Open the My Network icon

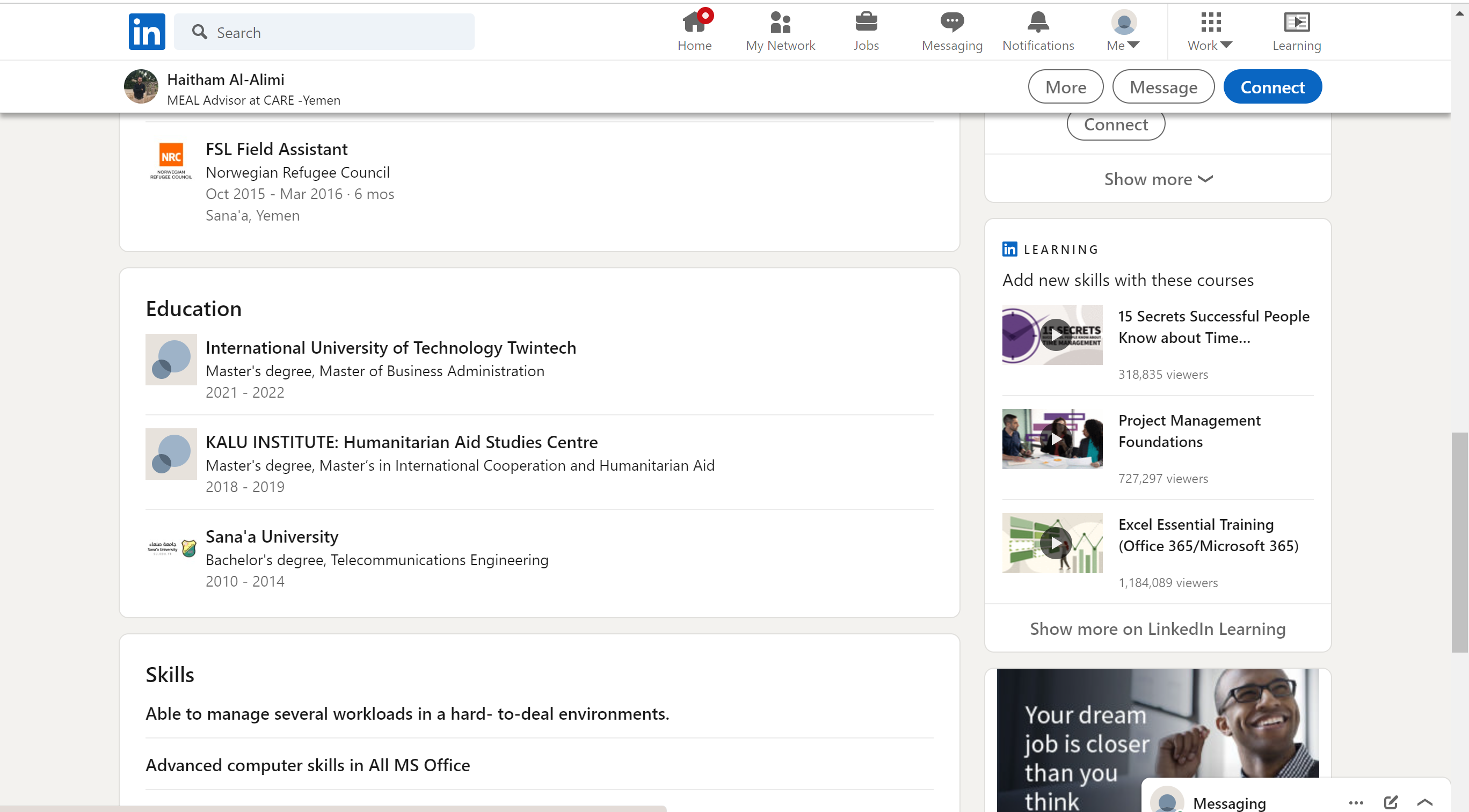780,23
